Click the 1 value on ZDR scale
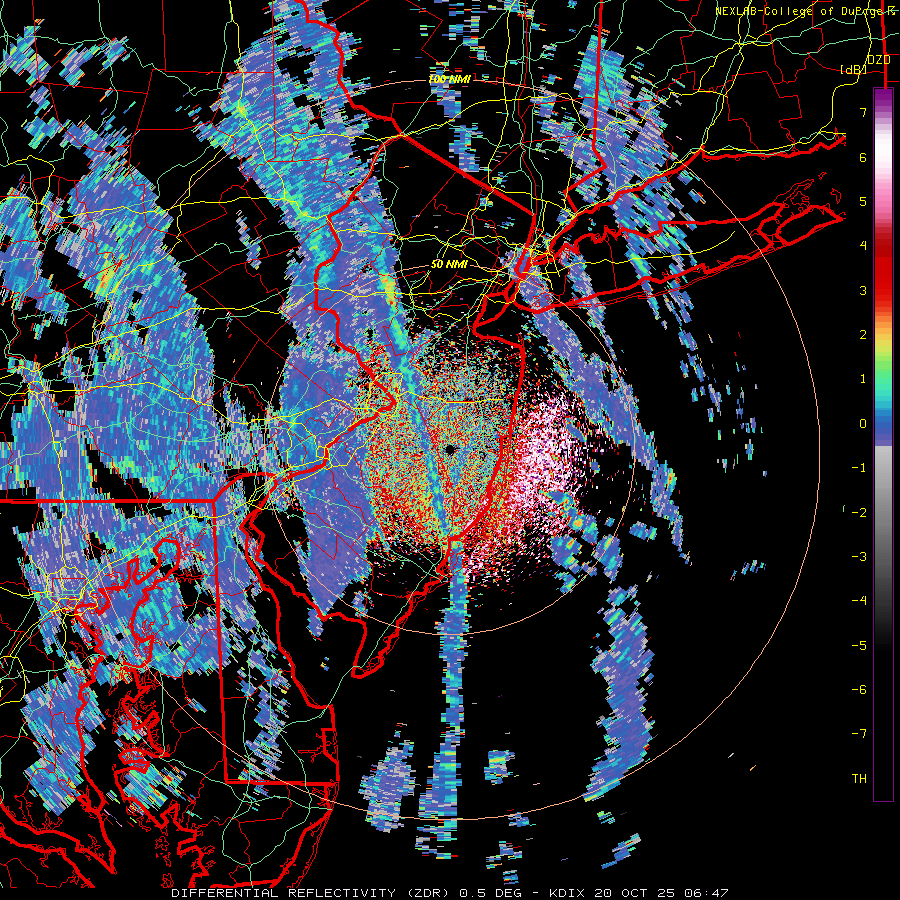Viewport: 900px width, 900px height. [x=863, y=379]
